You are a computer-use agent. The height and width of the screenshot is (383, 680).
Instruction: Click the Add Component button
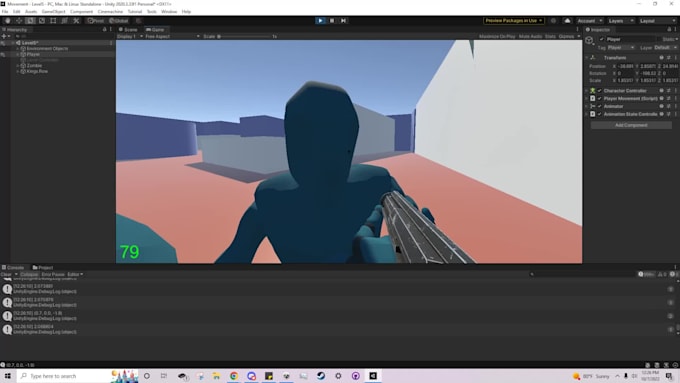point(631,125)
